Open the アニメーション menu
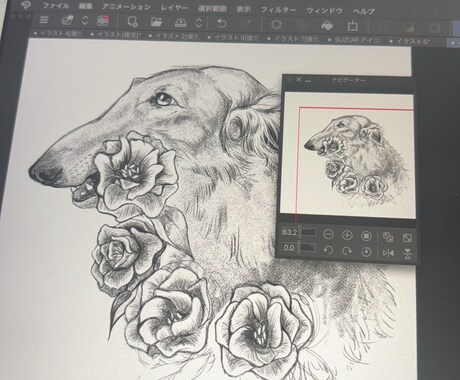460x380 pixels. [x=126, y=7]
